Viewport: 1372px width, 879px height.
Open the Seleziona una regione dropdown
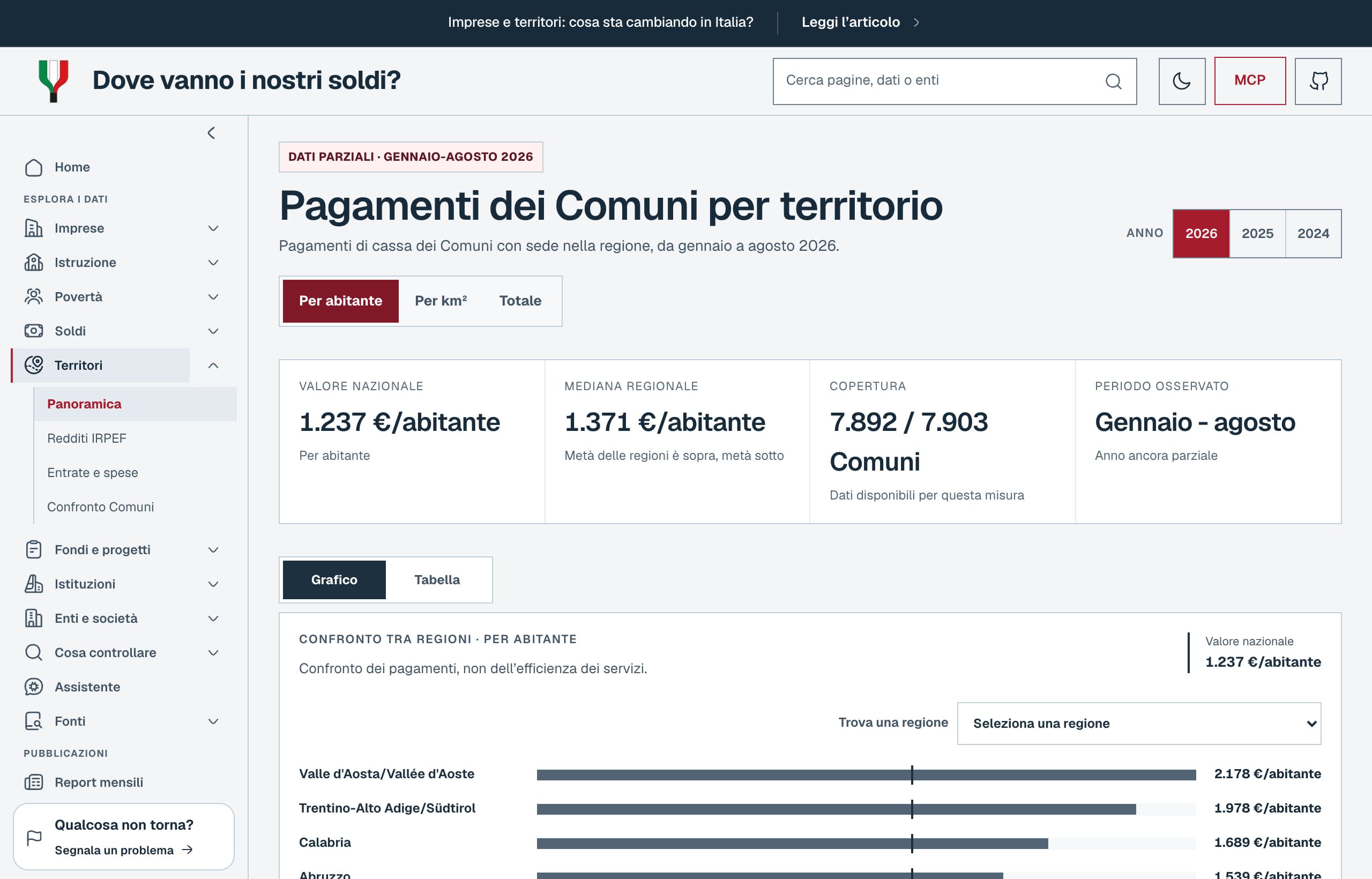coord(1138,723)
